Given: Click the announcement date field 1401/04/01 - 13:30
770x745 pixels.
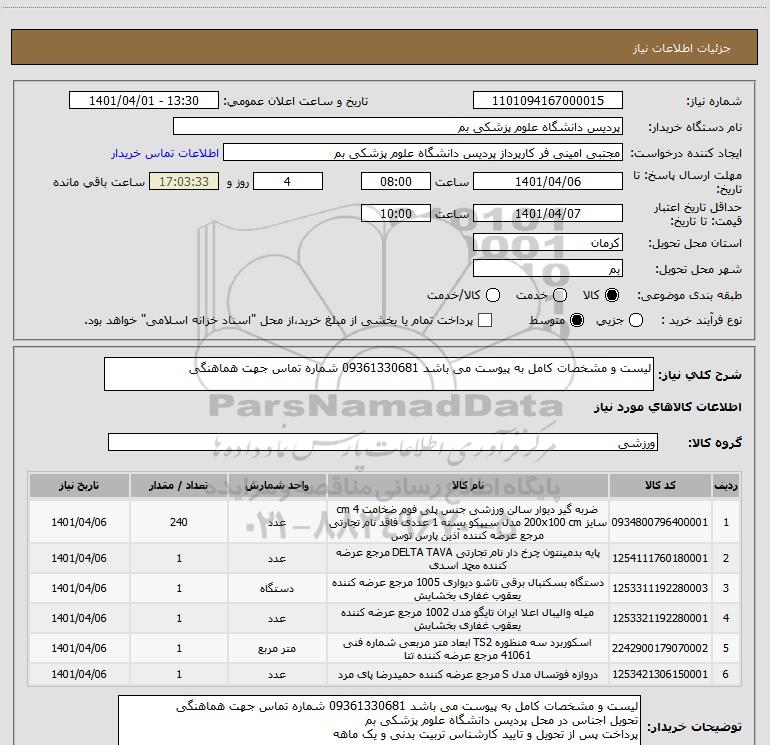Looking at the screenshot, I should pyautogui.click(x=144, y=101).
